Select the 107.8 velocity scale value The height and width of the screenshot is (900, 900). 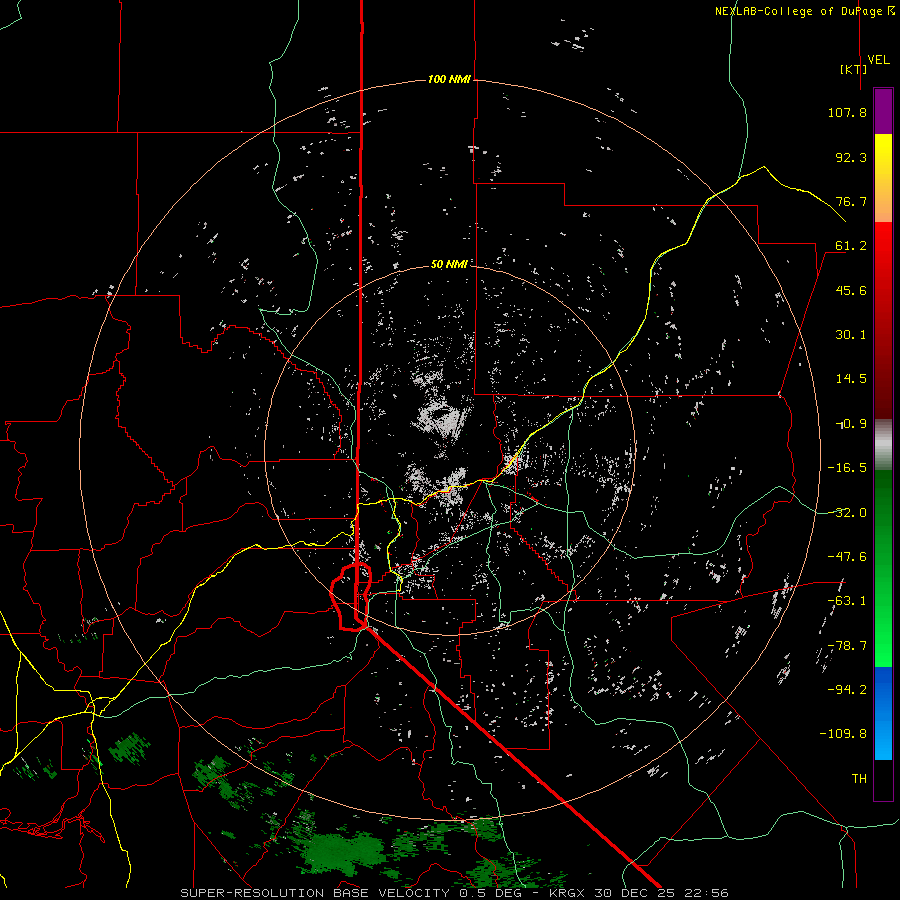[847, 112]
